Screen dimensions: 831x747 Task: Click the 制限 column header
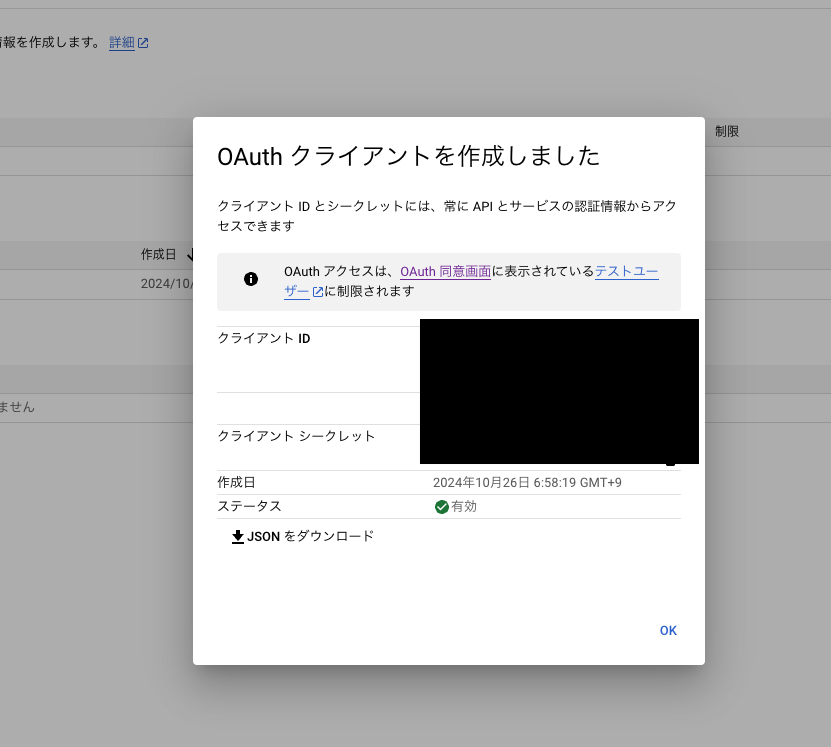click(x=725, y=130)
